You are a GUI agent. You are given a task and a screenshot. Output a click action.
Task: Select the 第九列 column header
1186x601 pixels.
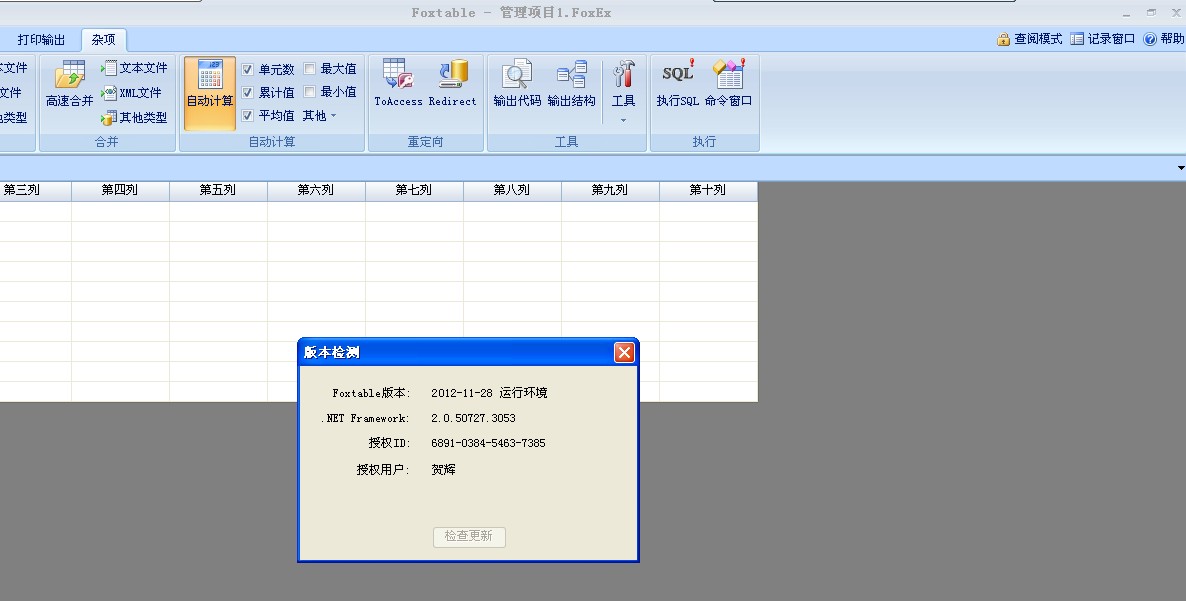610,191
